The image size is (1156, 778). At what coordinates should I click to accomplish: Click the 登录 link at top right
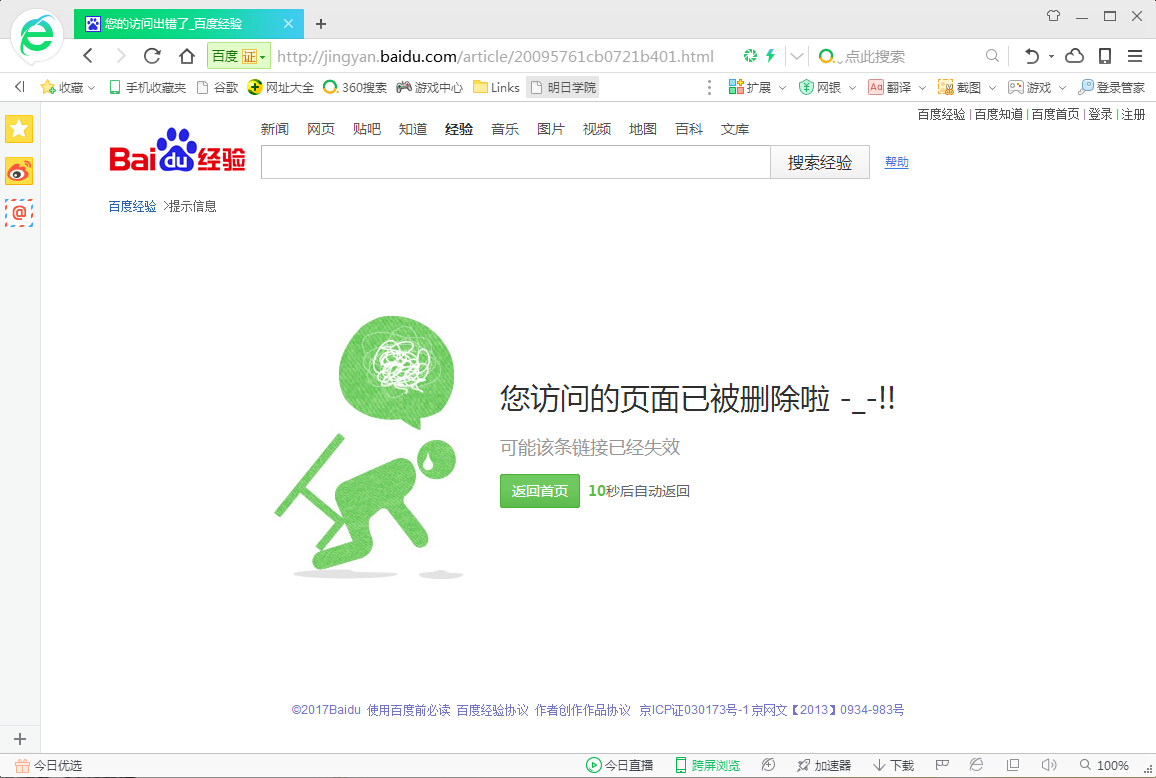(x=1100, y=114)
